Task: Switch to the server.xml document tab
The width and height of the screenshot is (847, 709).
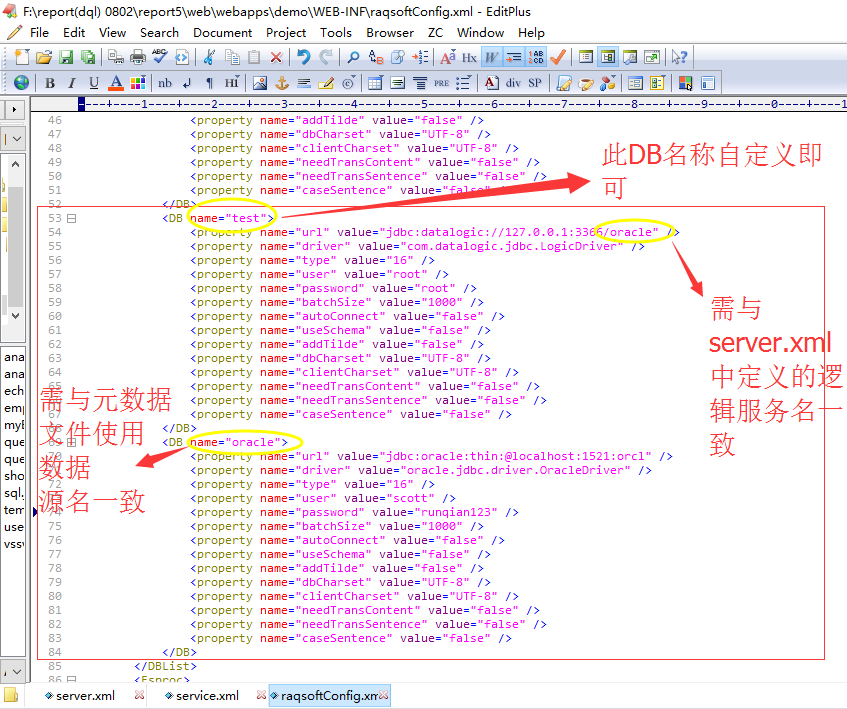Action: (85, 695)
